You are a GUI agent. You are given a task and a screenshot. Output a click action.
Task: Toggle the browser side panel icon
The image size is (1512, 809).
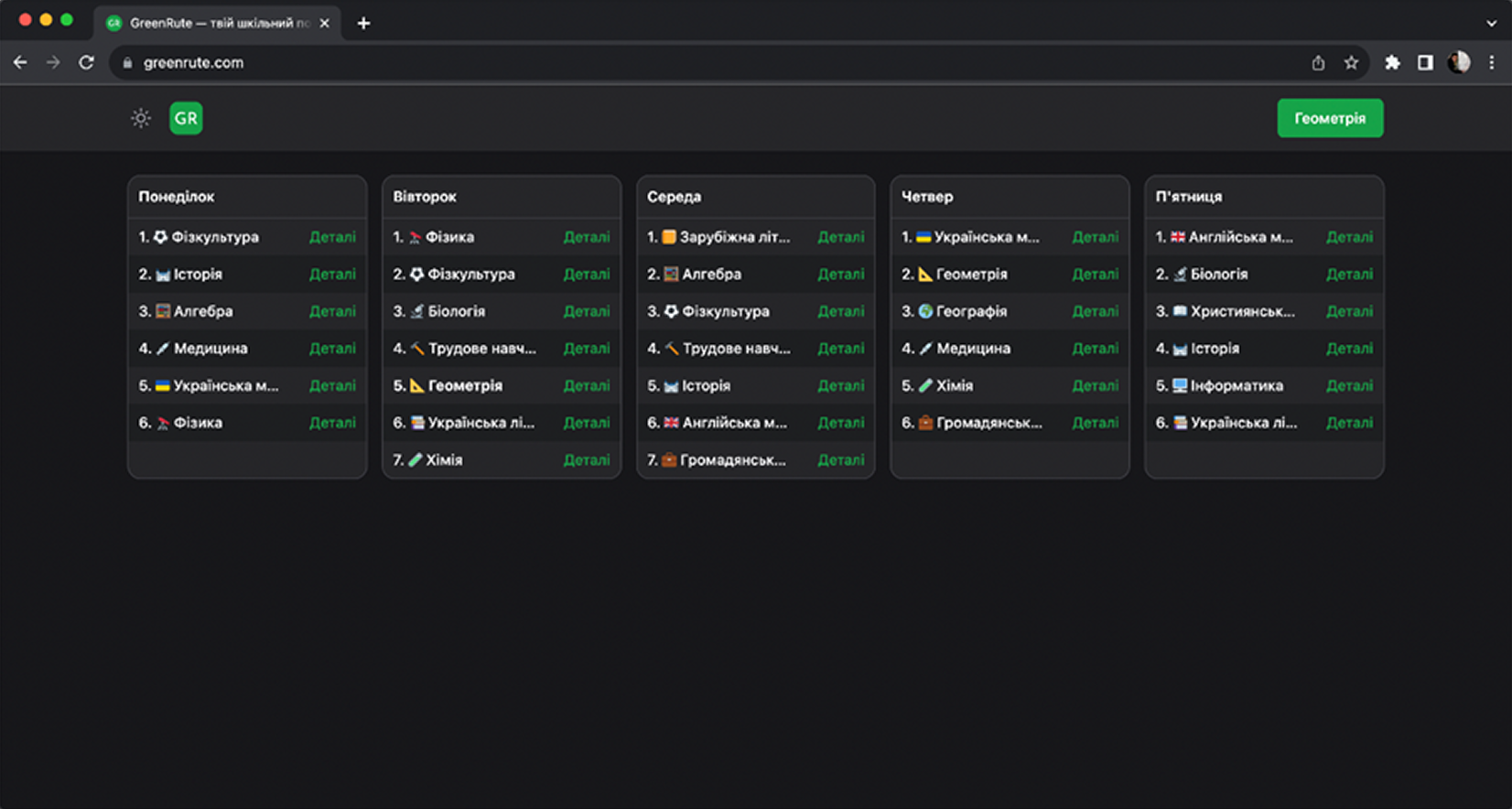[1425, 62]
